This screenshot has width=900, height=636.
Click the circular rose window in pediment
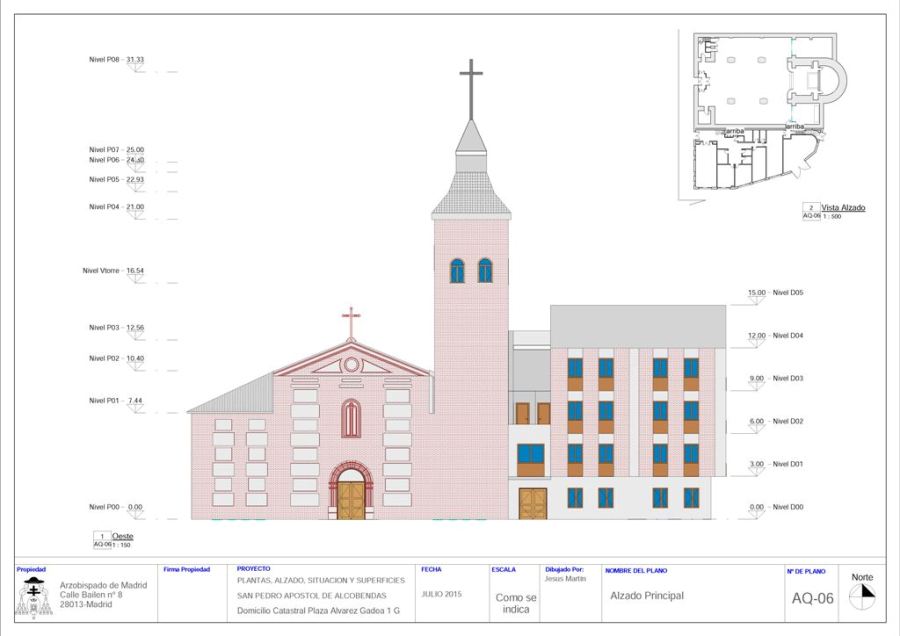351,364
